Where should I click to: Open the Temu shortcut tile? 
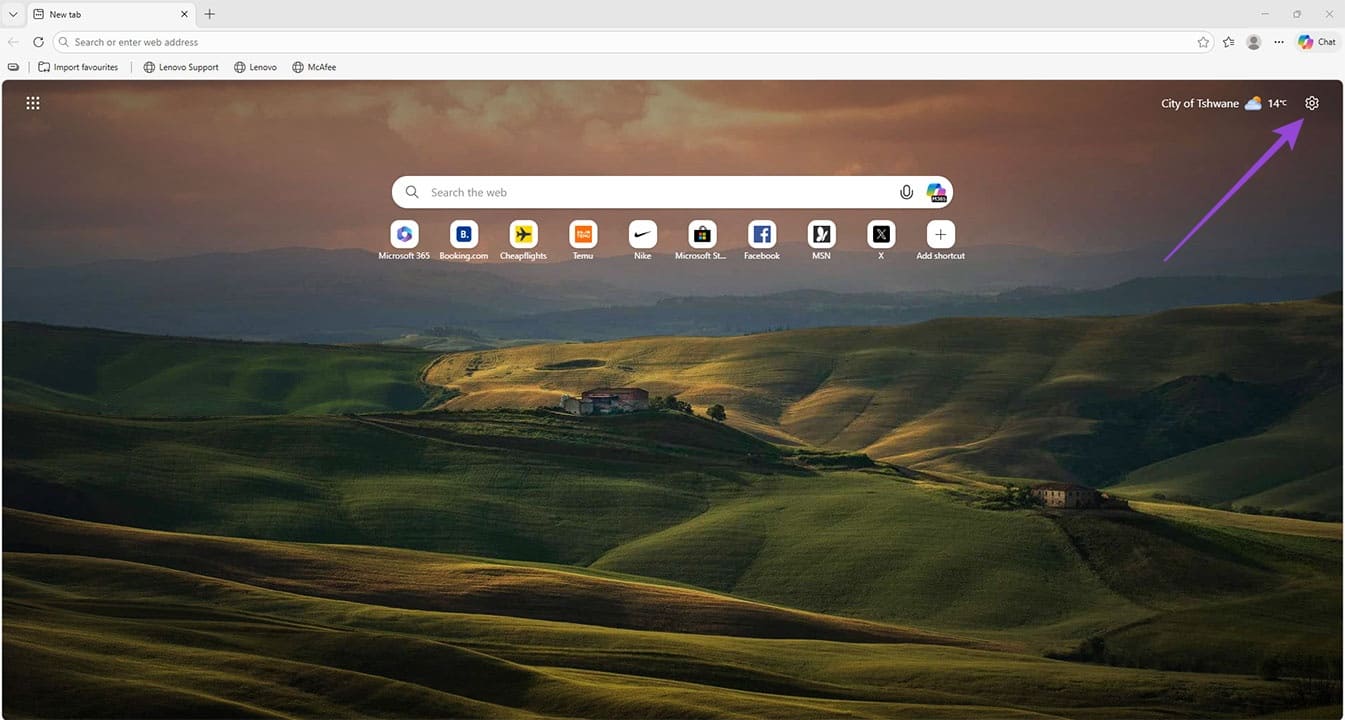[583, 234]
